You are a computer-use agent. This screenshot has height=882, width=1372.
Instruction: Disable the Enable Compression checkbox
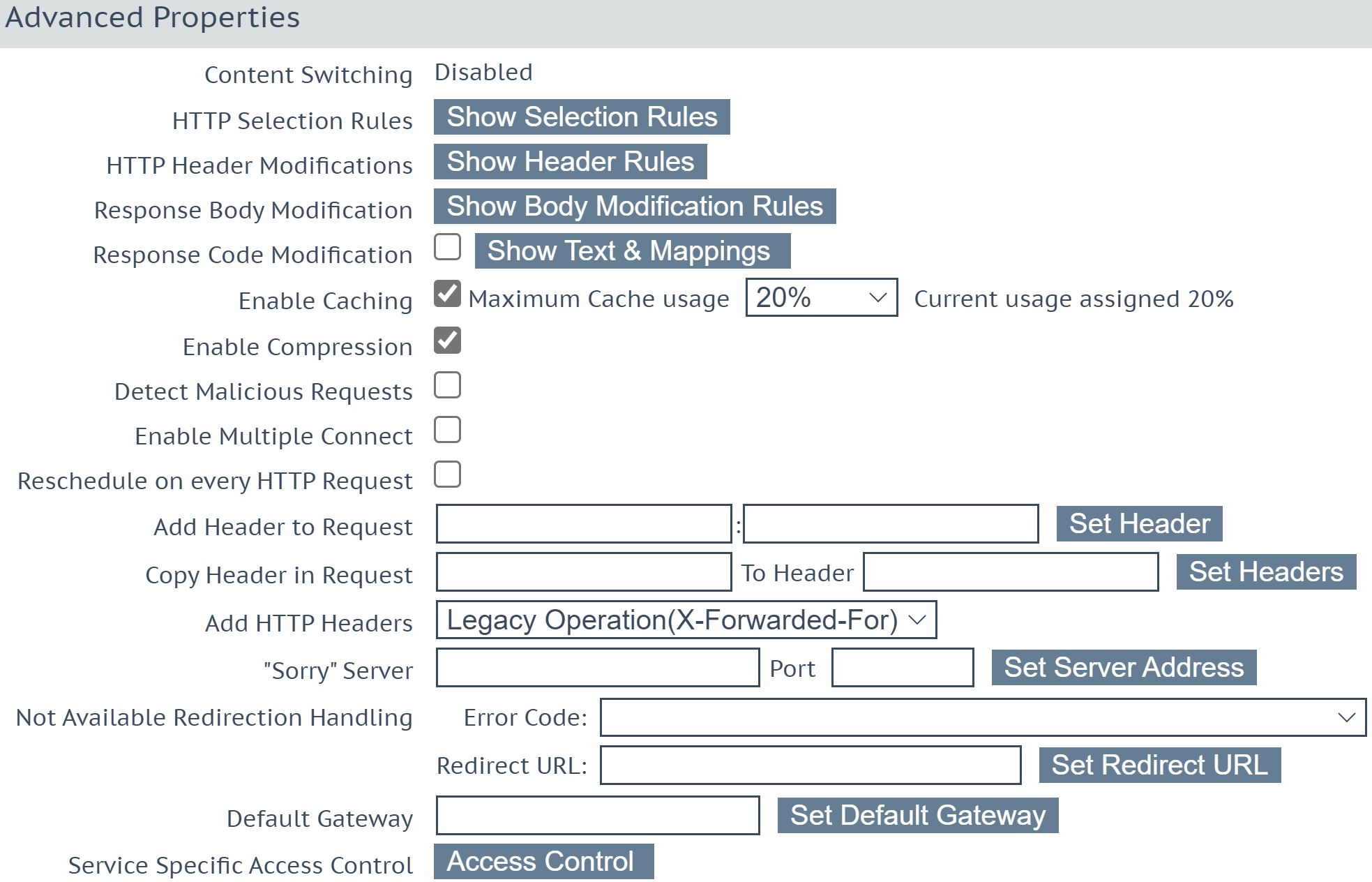(447, 340)
